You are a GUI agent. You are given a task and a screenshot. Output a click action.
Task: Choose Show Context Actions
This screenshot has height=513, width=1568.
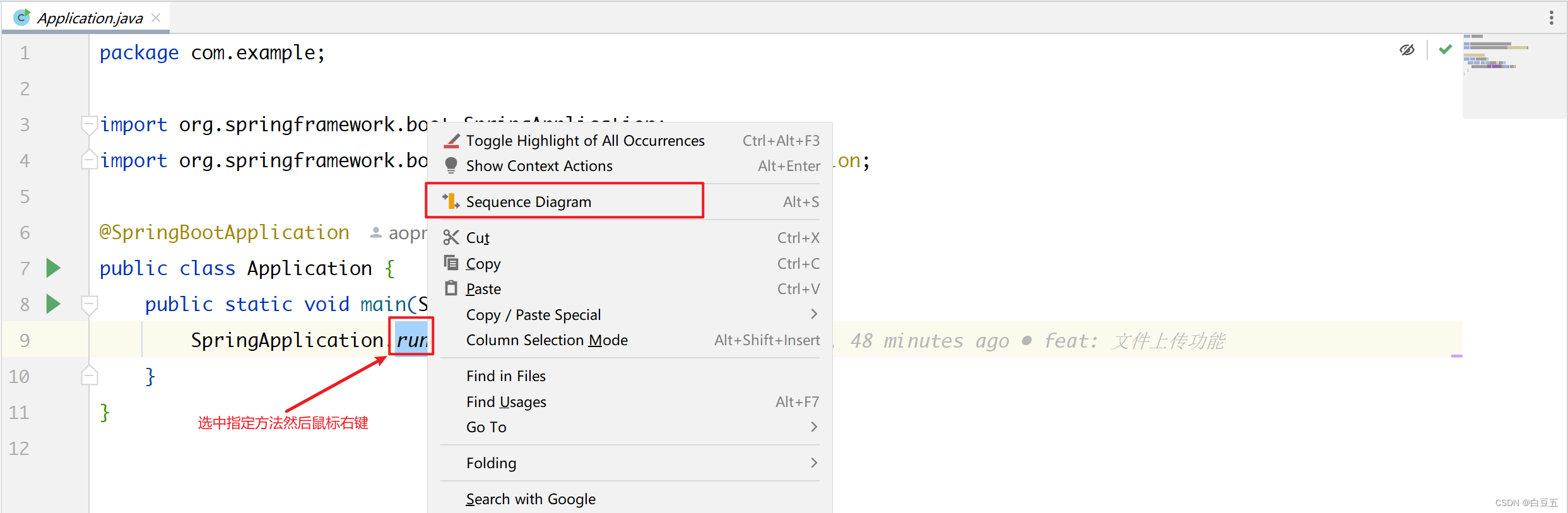(x=630, y=166)
